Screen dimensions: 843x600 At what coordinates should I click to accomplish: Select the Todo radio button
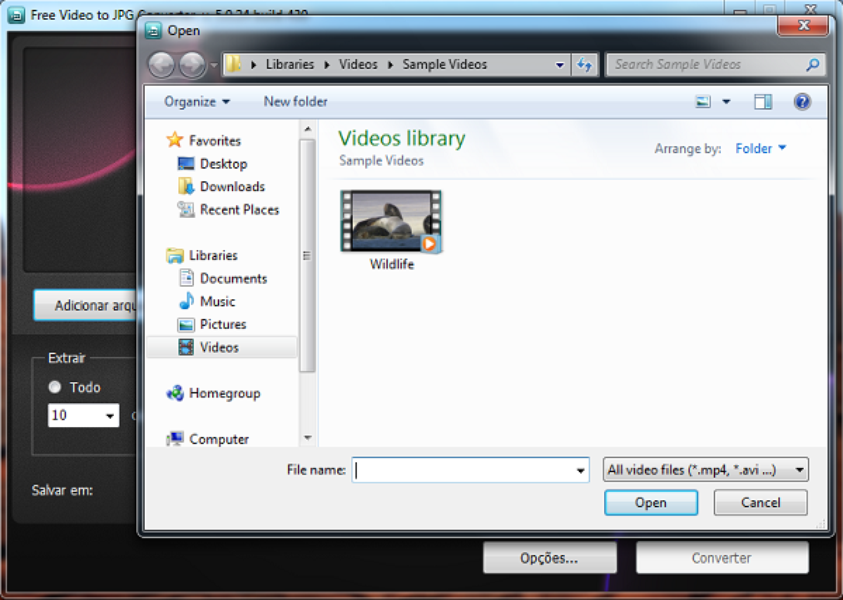(x=55, y=387)
